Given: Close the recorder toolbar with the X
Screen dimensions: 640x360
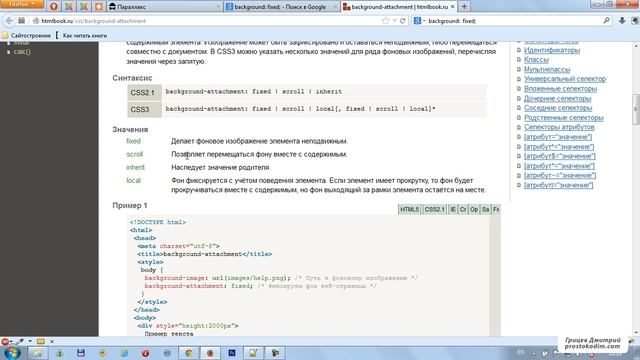Looking at the screenshot, I should point(52,341).
